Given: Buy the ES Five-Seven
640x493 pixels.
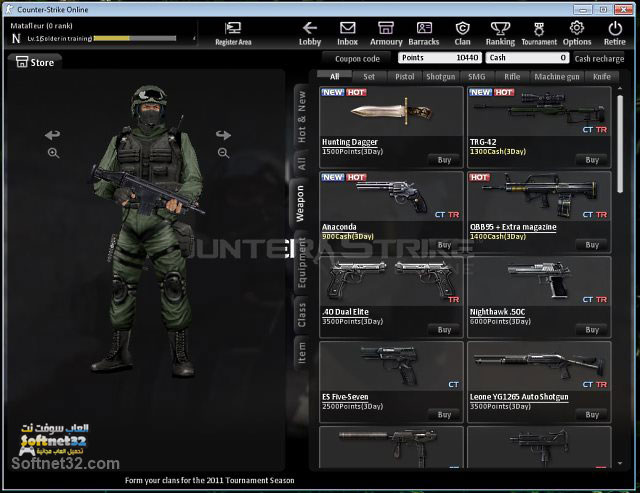Looking at the screenshot, I should pos(444,415).
